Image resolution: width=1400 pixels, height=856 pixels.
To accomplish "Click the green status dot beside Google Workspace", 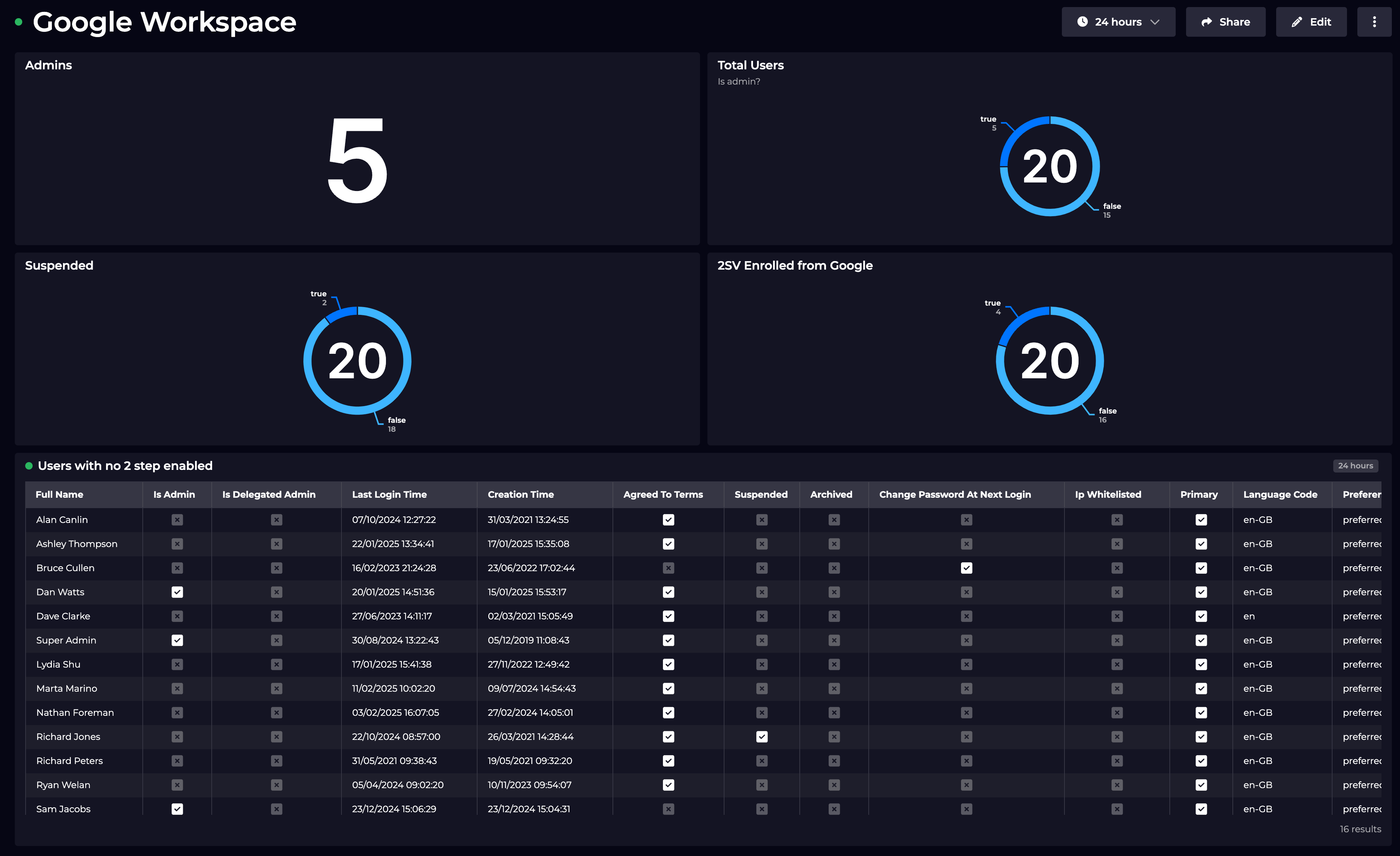I will [19, 22].
